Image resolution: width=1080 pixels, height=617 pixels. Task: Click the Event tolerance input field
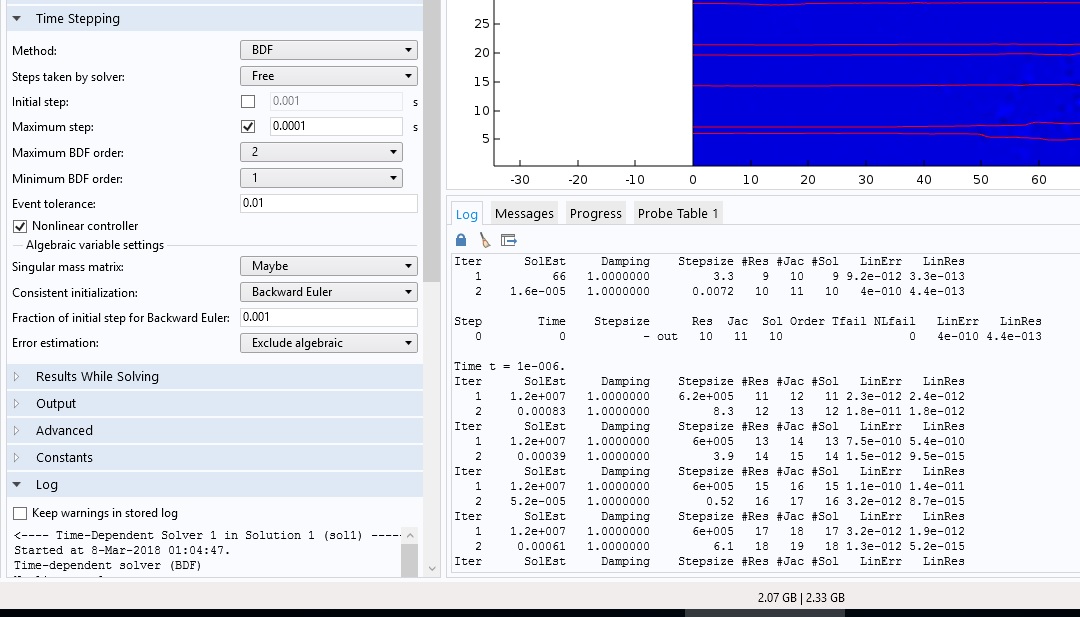[328, 203]
